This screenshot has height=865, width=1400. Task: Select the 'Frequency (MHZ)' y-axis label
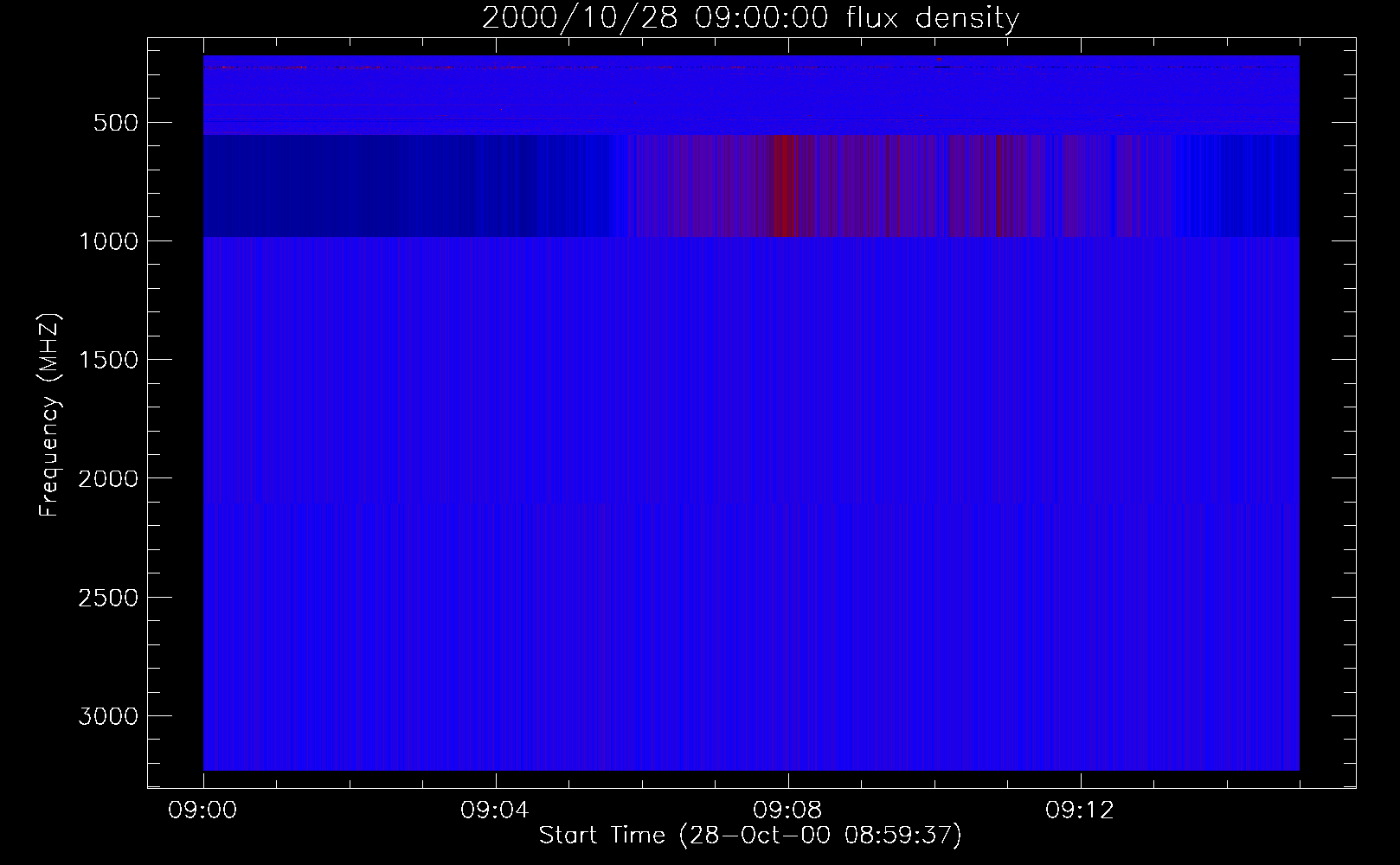click(50, 415)
